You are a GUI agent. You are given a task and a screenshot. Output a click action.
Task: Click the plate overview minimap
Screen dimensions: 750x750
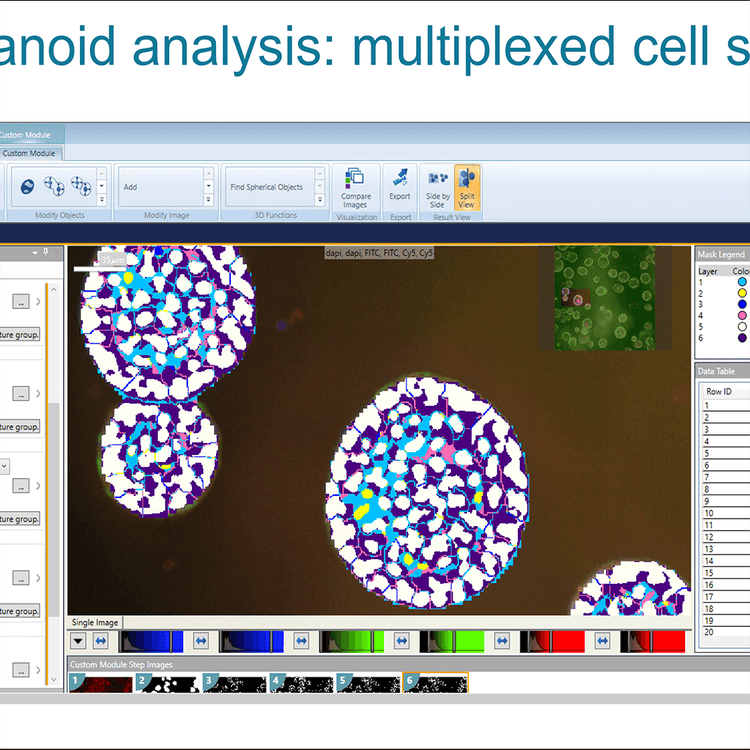click(x=605, y=298)
